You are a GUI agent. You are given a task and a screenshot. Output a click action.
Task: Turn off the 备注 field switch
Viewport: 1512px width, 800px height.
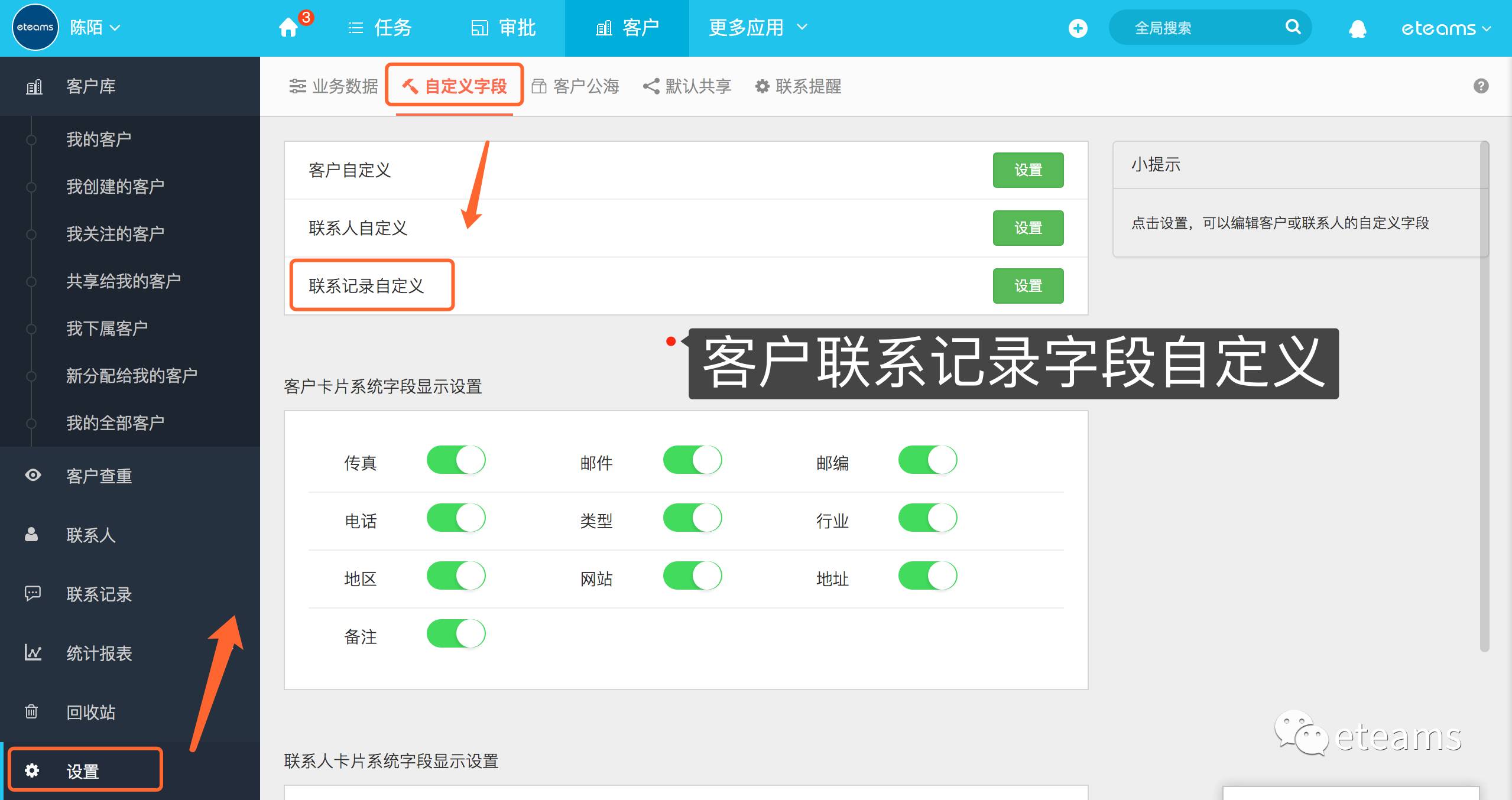coord(456,634)
